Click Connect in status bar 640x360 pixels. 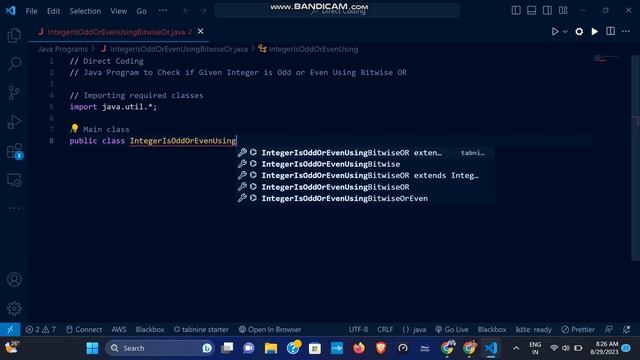(84, 329)
